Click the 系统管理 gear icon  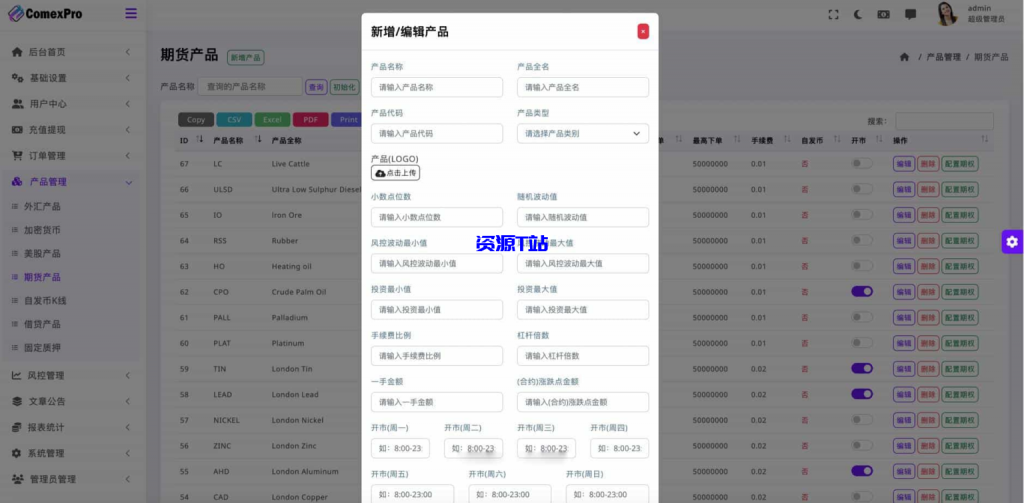[x=16, y=453]
